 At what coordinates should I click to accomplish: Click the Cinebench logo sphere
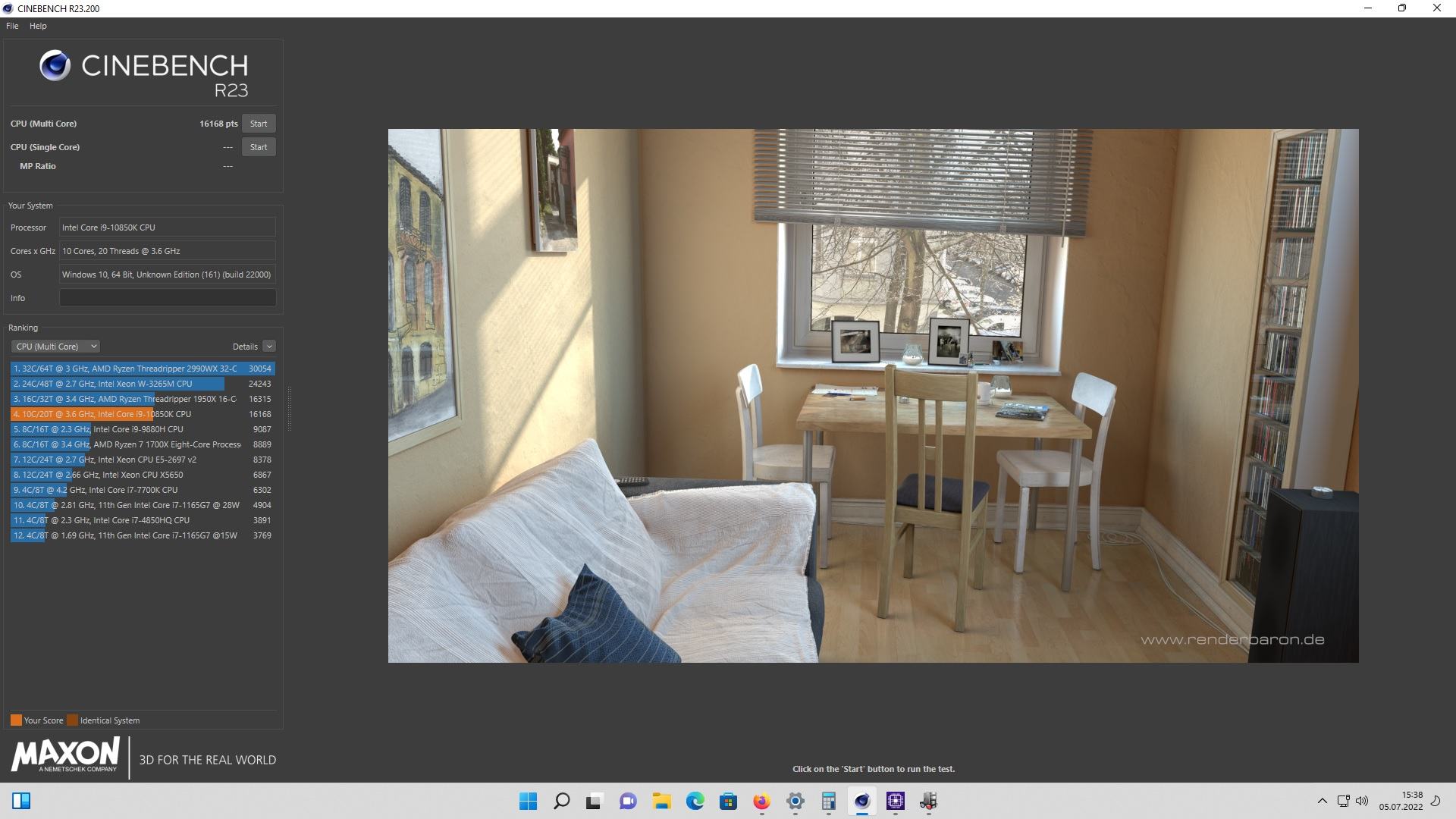(x=55, y=66)
